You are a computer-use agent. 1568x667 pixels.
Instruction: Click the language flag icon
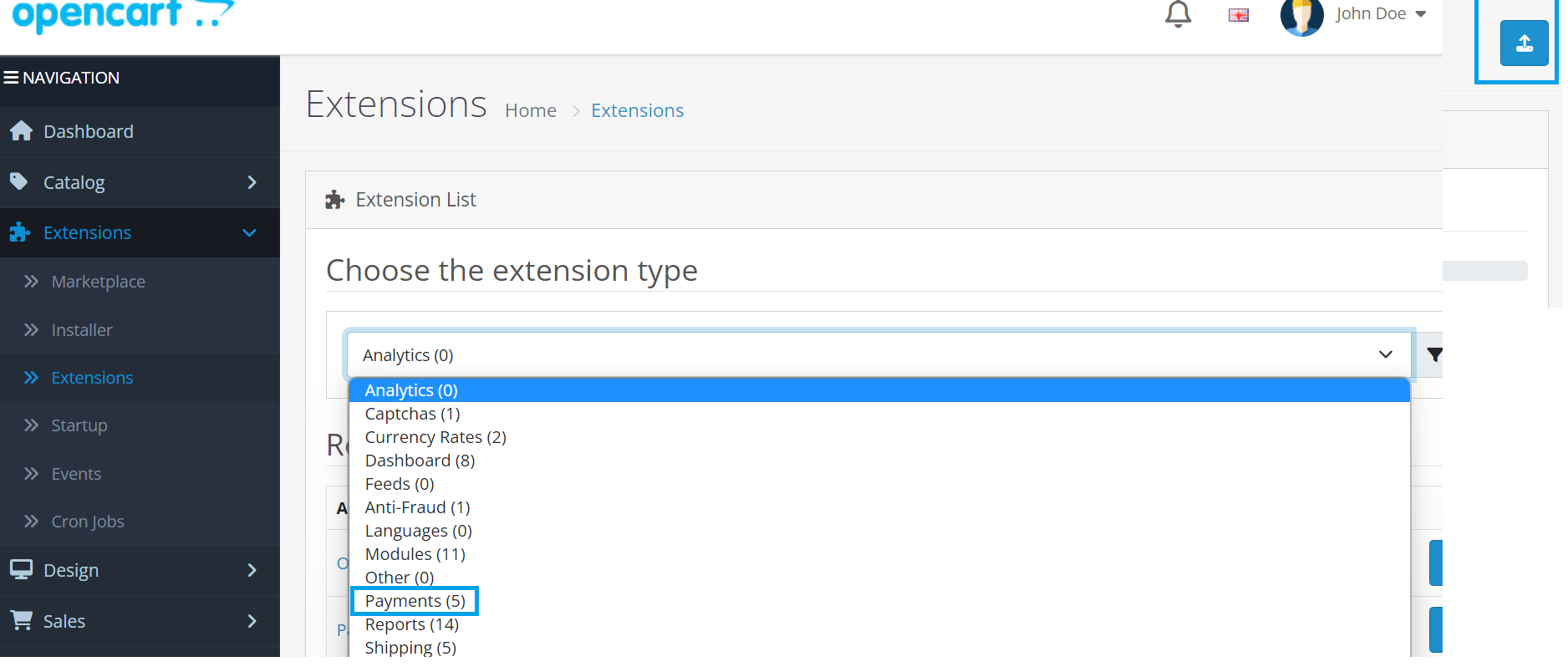[1238, 15]
